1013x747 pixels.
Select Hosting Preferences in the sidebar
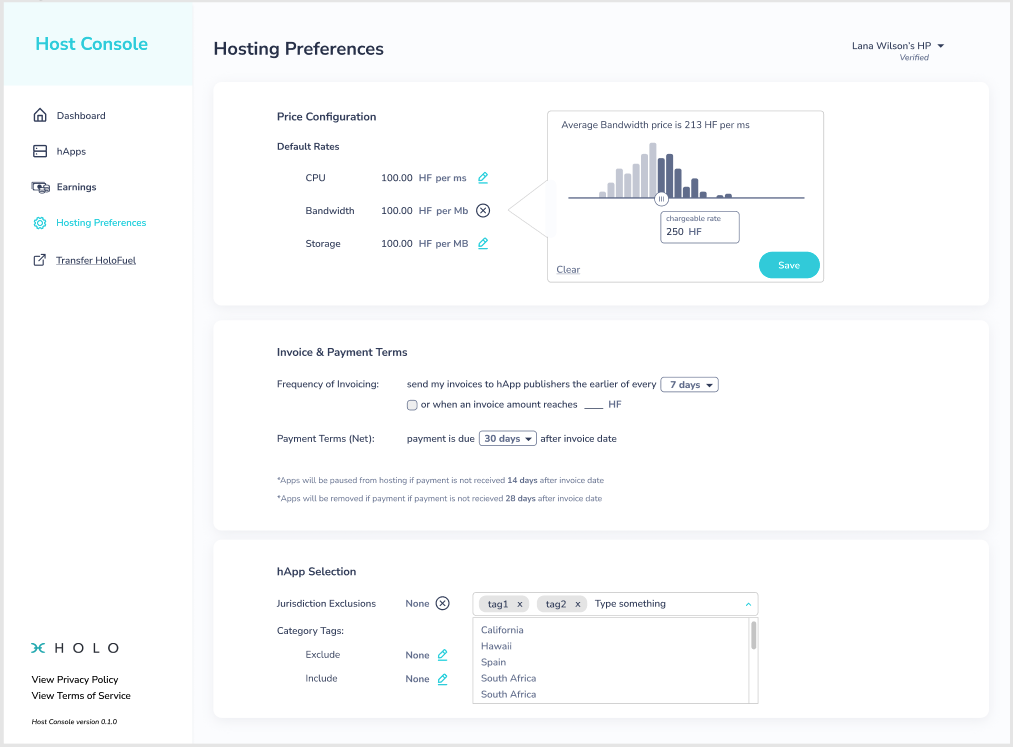101,223
